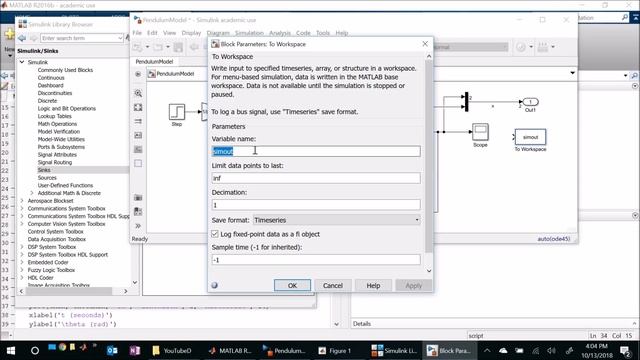This screenshot has width=640, height=360.
Task: Click the Decimation input field
Action: point(316,205)
